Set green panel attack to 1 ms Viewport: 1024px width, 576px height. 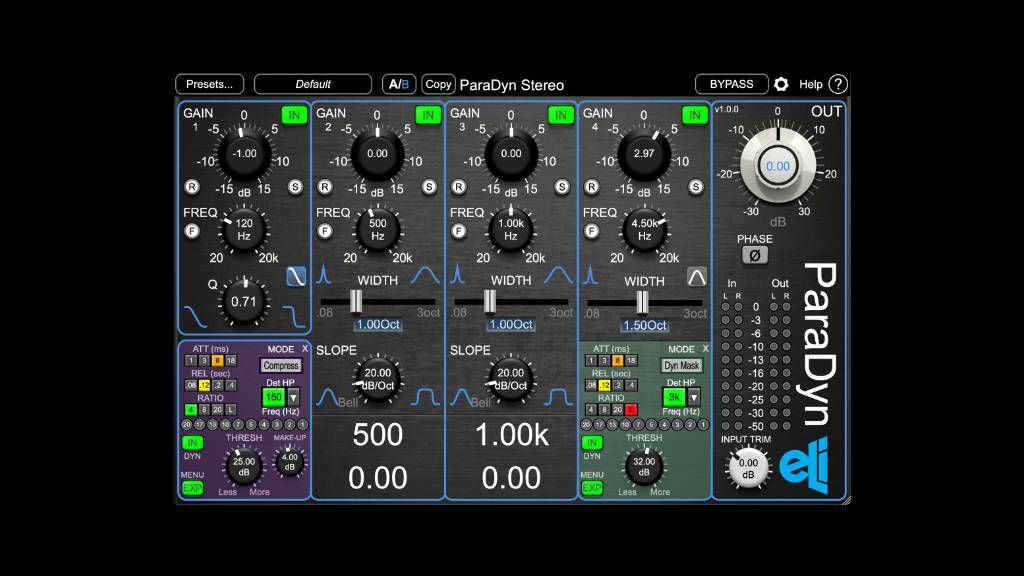591,360
